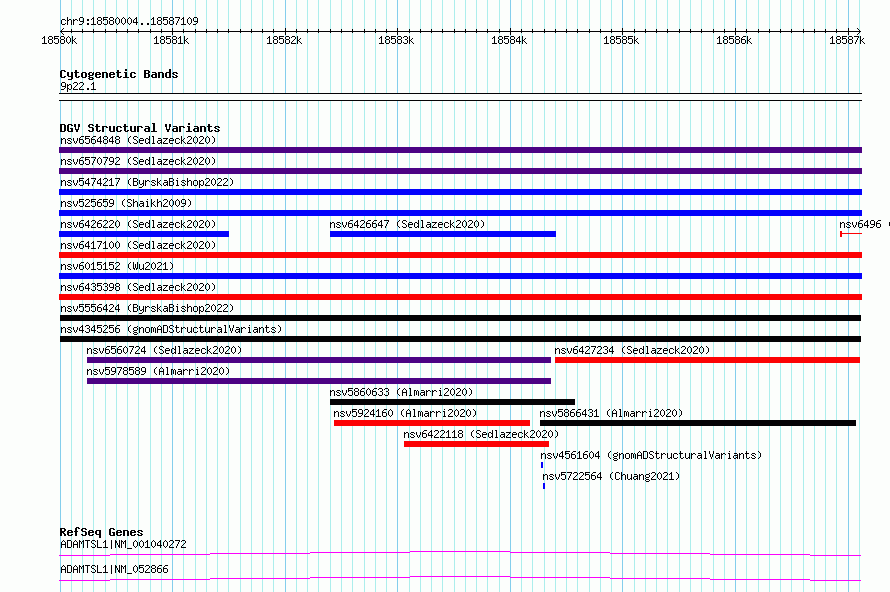
Task: Click the nsv6426220 (Sedlazeck2020) label
Action: click(138, 224)
